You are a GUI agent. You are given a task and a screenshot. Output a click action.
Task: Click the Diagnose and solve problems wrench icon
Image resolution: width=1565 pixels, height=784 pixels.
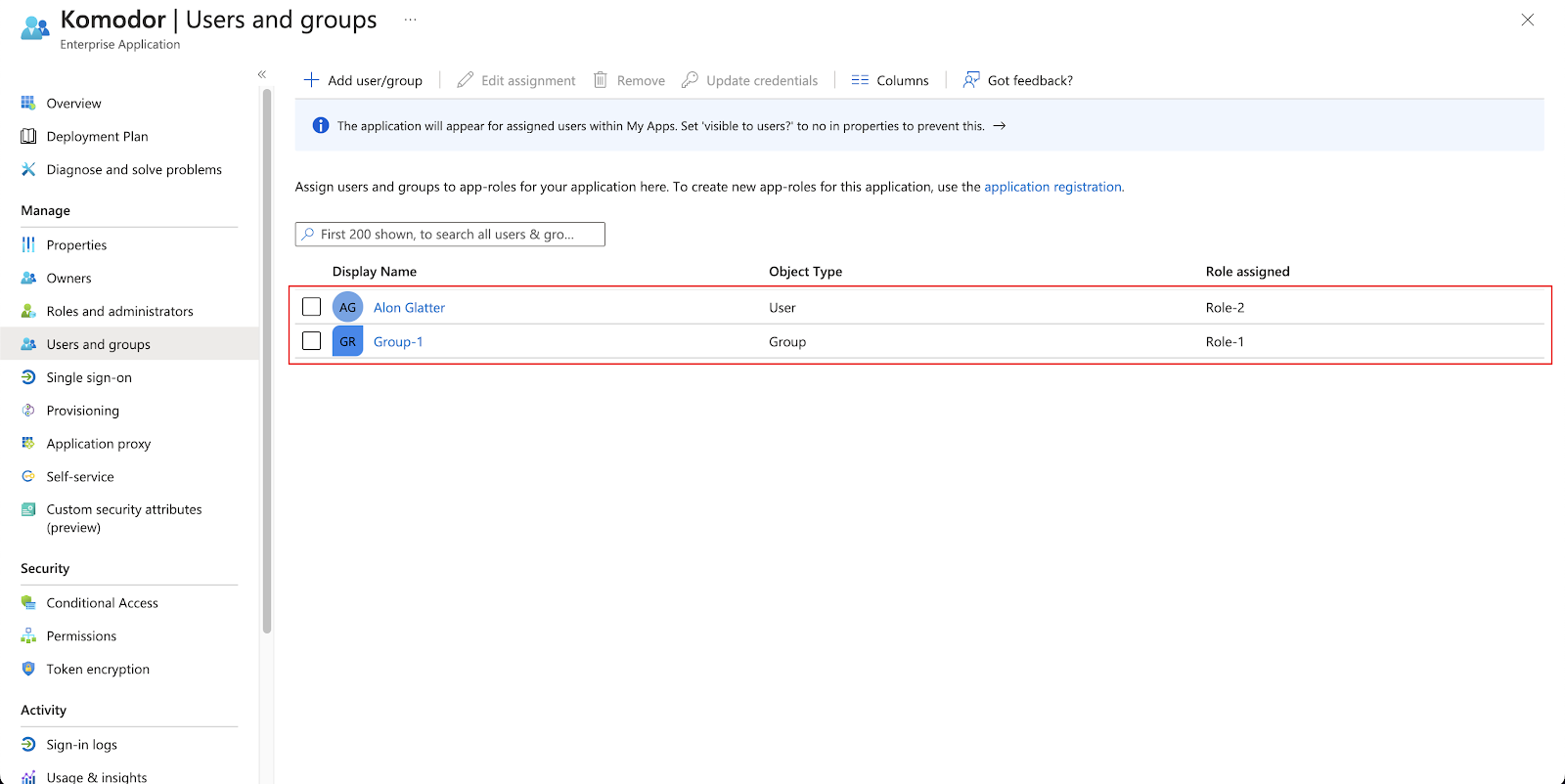(28, 169)
